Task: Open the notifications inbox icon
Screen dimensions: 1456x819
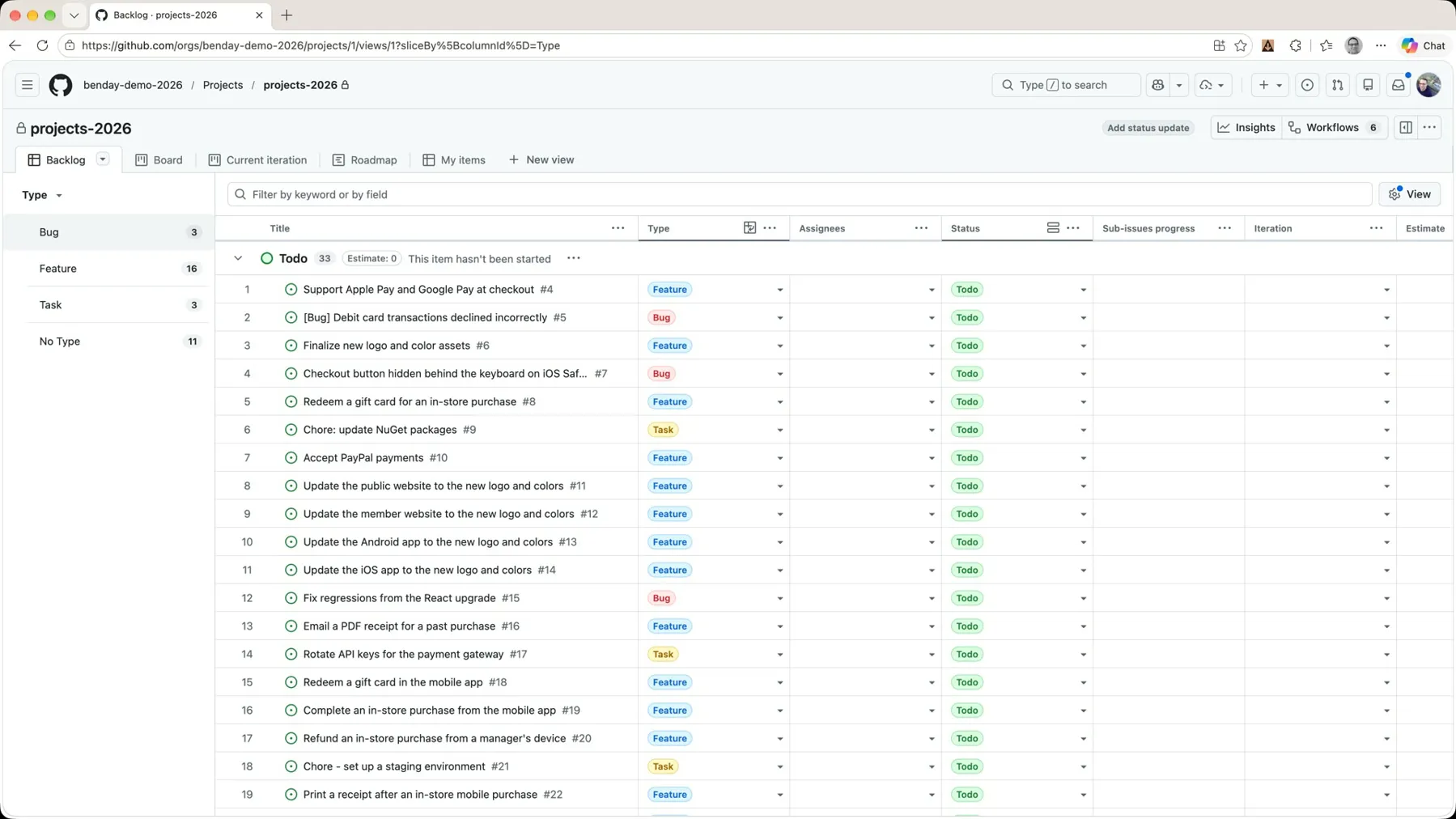Action: (x=1398, y=85)
